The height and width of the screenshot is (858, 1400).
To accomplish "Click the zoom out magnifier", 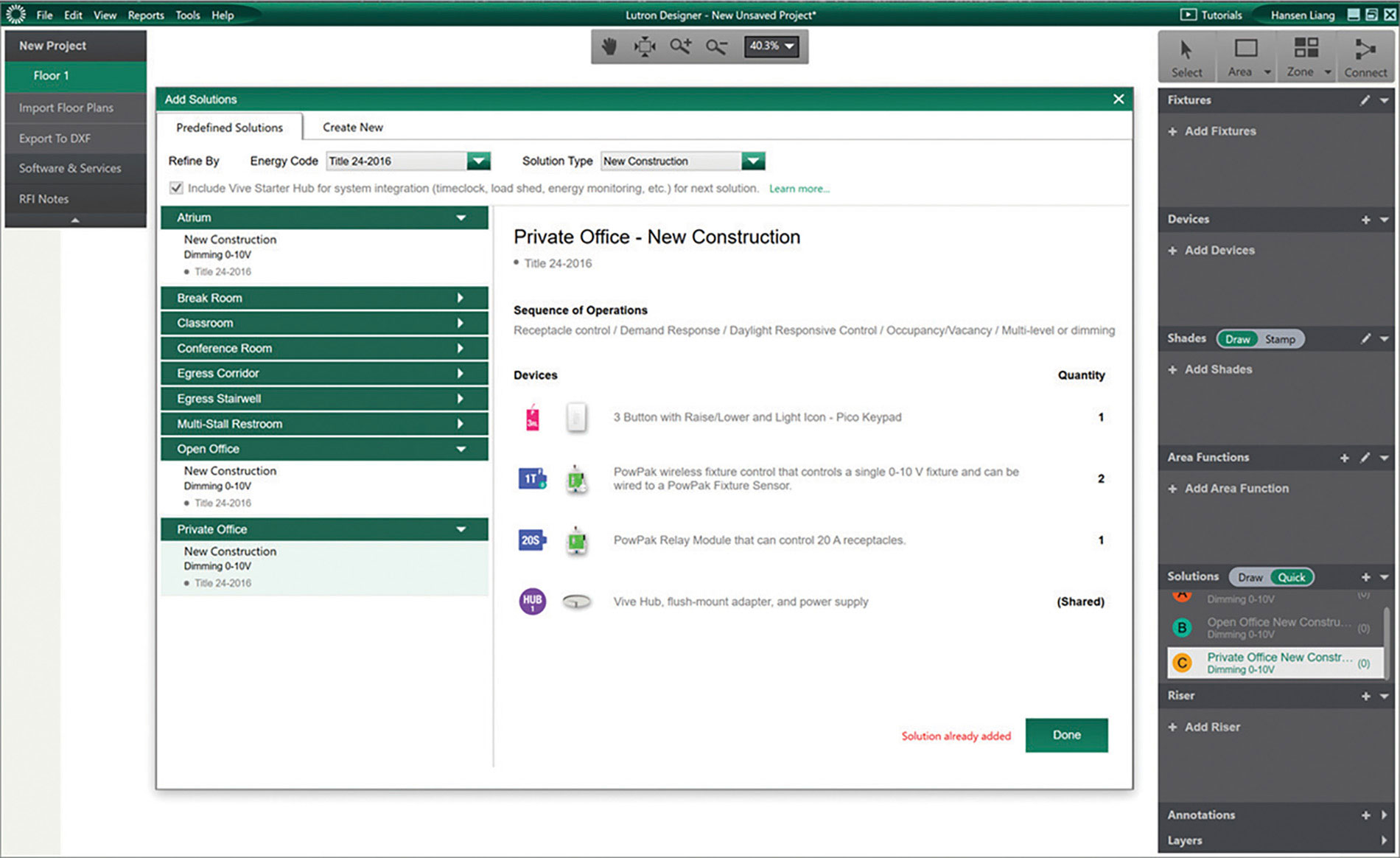I will 716,46.
